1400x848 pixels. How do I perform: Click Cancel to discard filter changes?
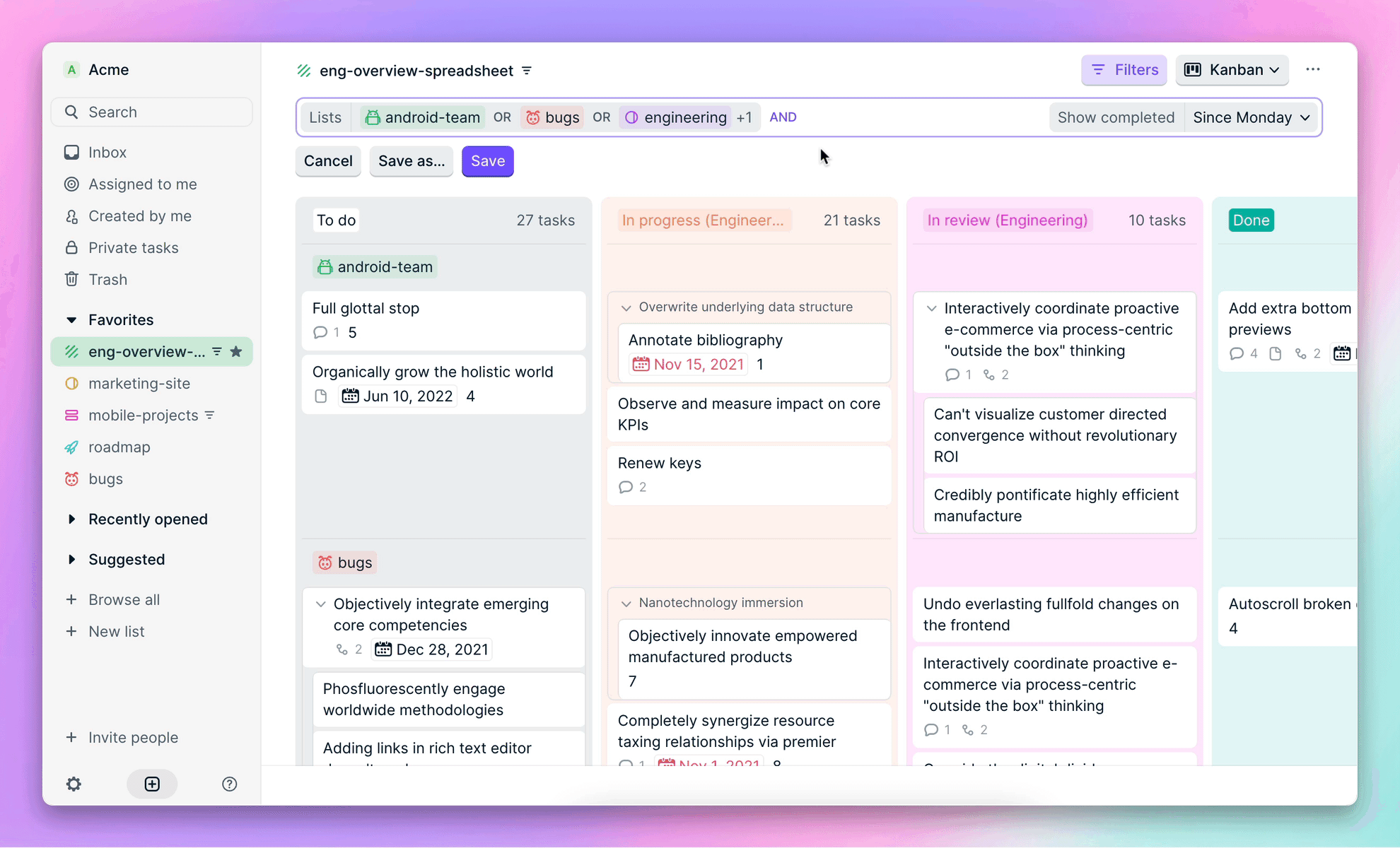328,161
